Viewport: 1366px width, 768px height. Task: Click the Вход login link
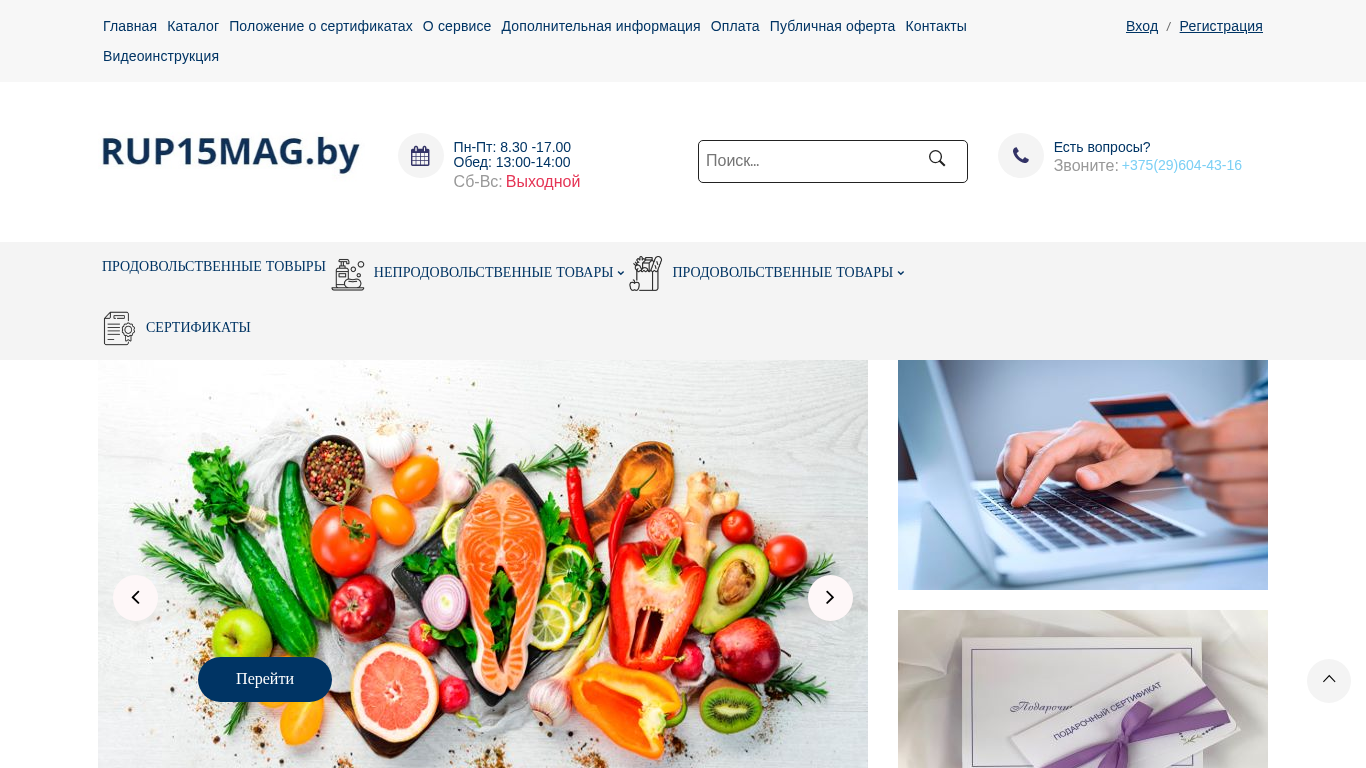[x=1142, y=26]
